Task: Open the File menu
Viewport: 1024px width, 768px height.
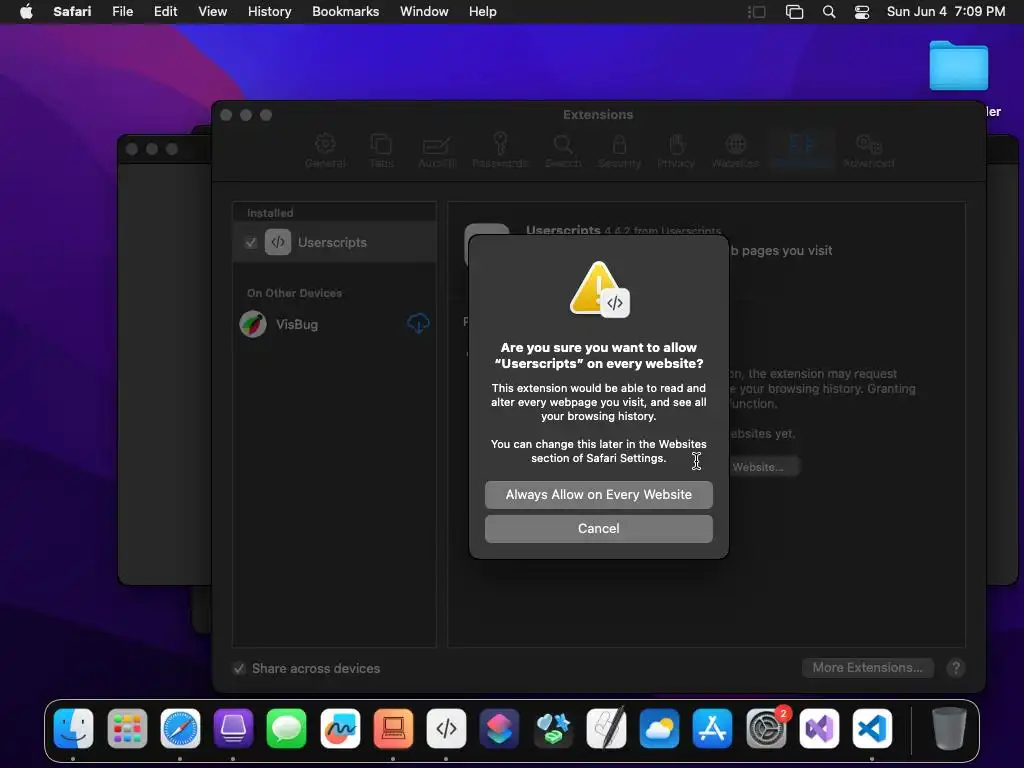Action: [122, 11]
